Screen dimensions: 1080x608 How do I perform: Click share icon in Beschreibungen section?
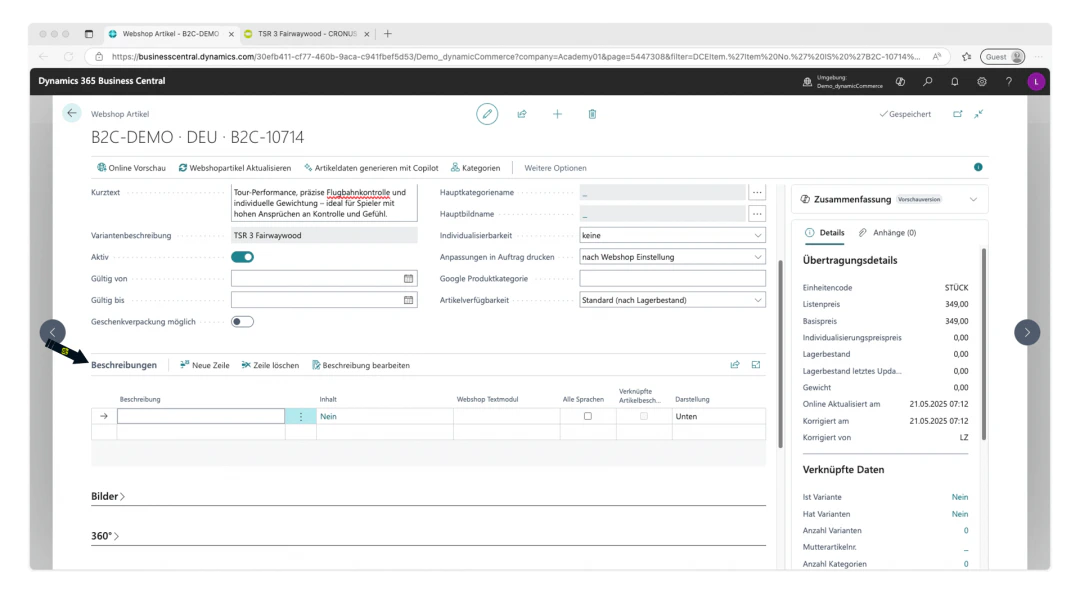(x=735, y=365)
